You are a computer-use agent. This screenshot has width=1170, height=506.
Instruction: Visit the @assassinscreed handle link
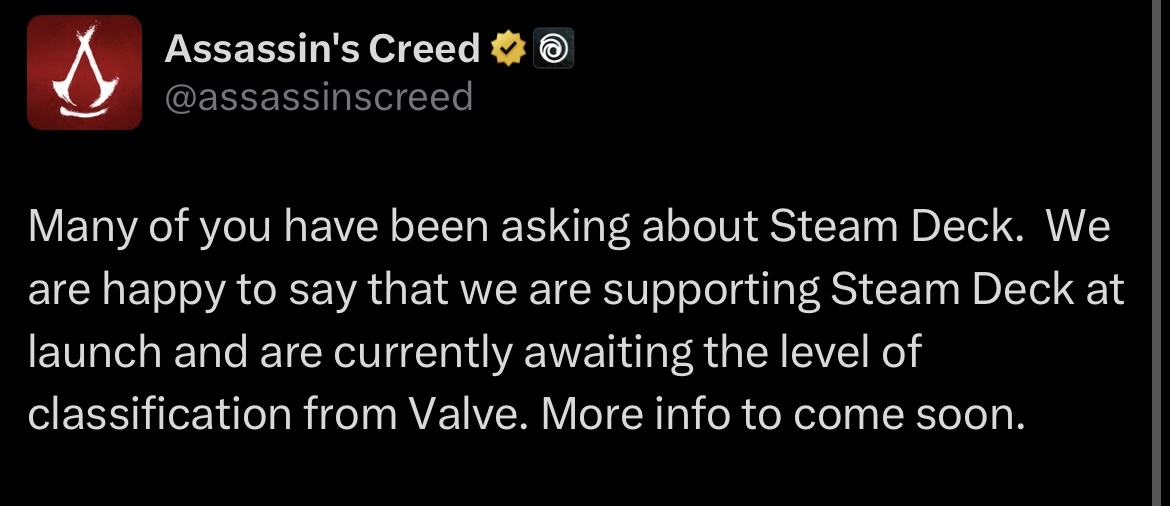click(x=319, y=98)
